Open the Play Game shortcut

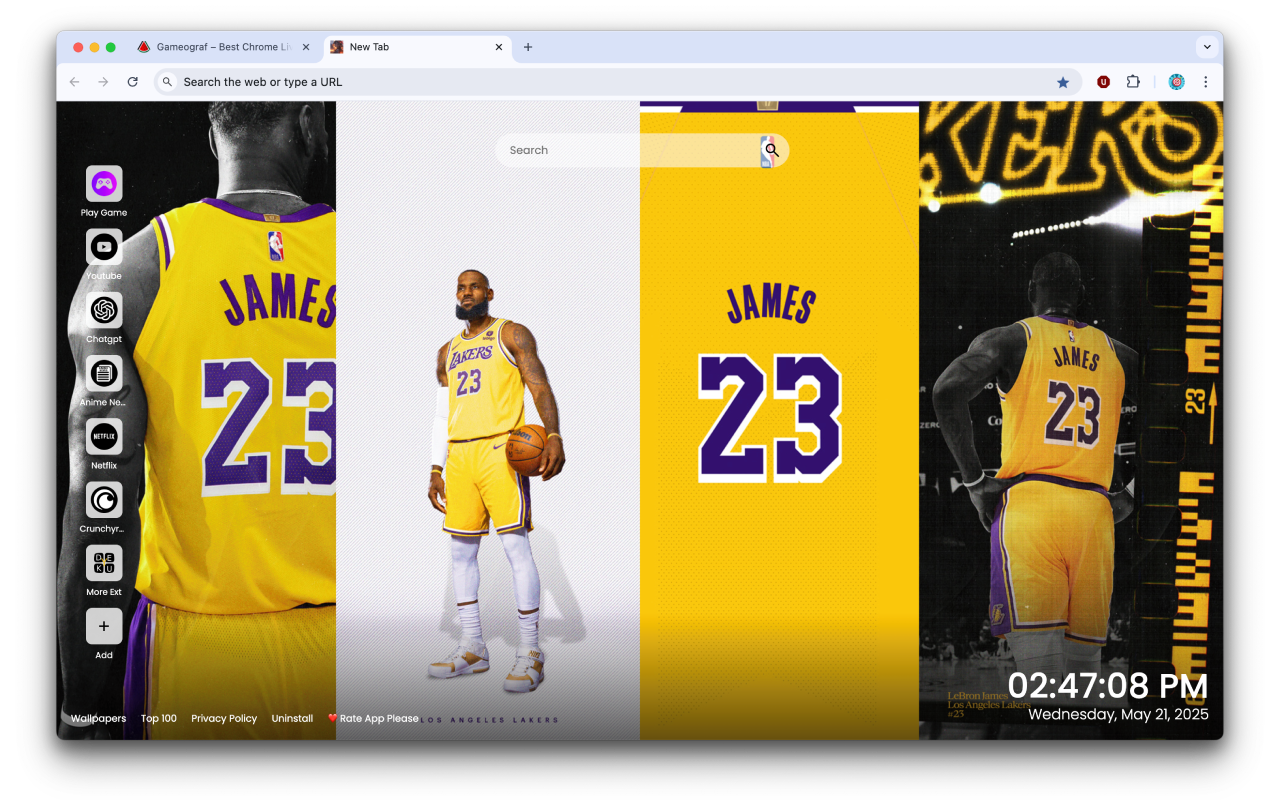click(x=103, y=183)
